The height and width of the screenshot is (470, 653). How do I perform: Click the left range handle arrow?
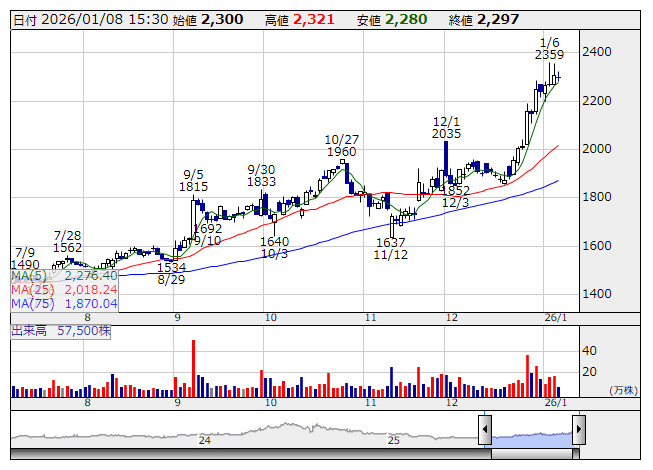485,430
